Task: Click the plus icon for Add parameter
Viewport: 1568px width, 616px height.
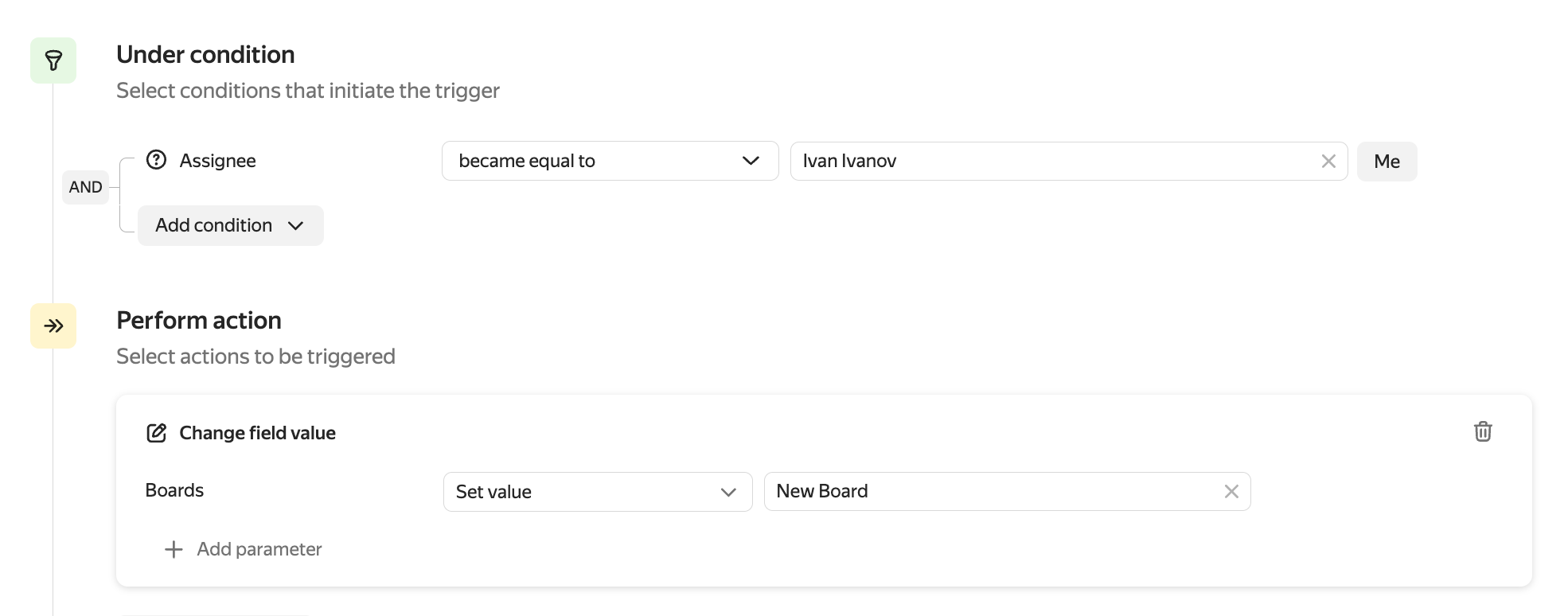Action: [174, 549]
